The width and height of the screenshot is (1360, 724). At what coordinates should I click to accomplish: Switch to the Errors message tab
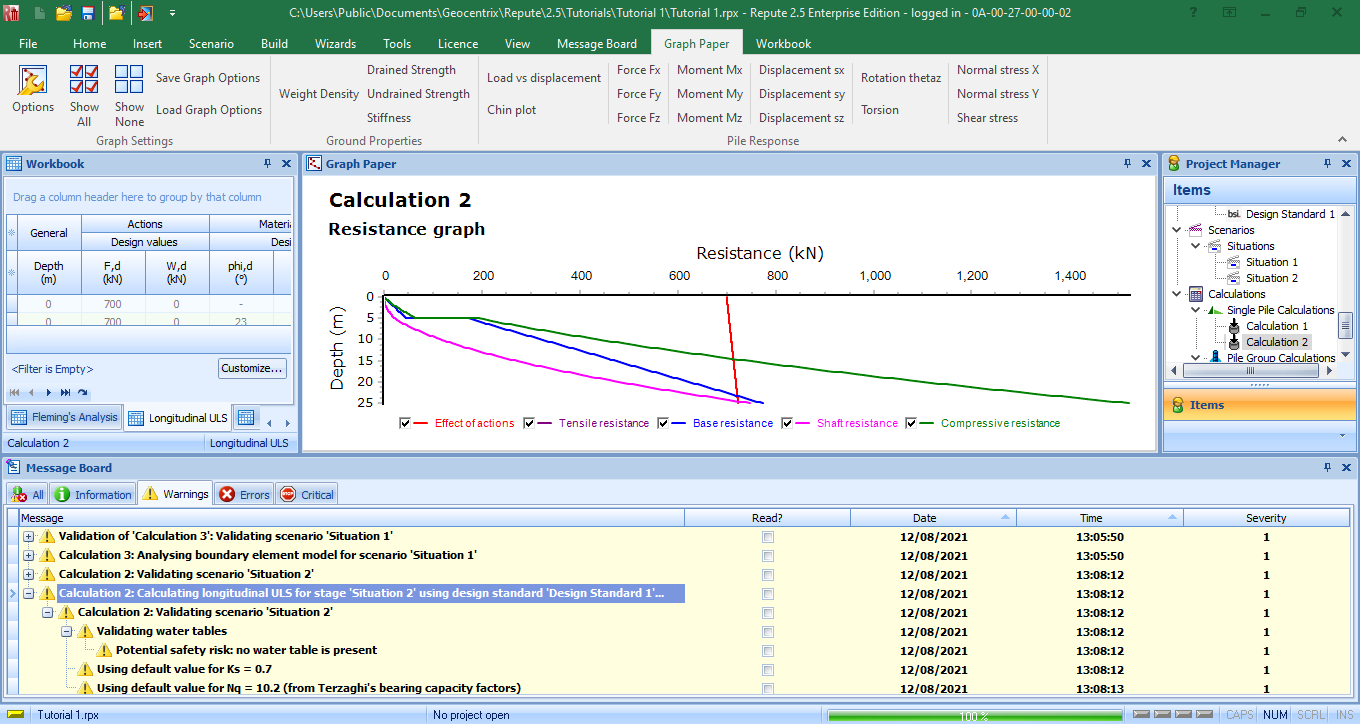pyautogui.click(x=244, y=494)
